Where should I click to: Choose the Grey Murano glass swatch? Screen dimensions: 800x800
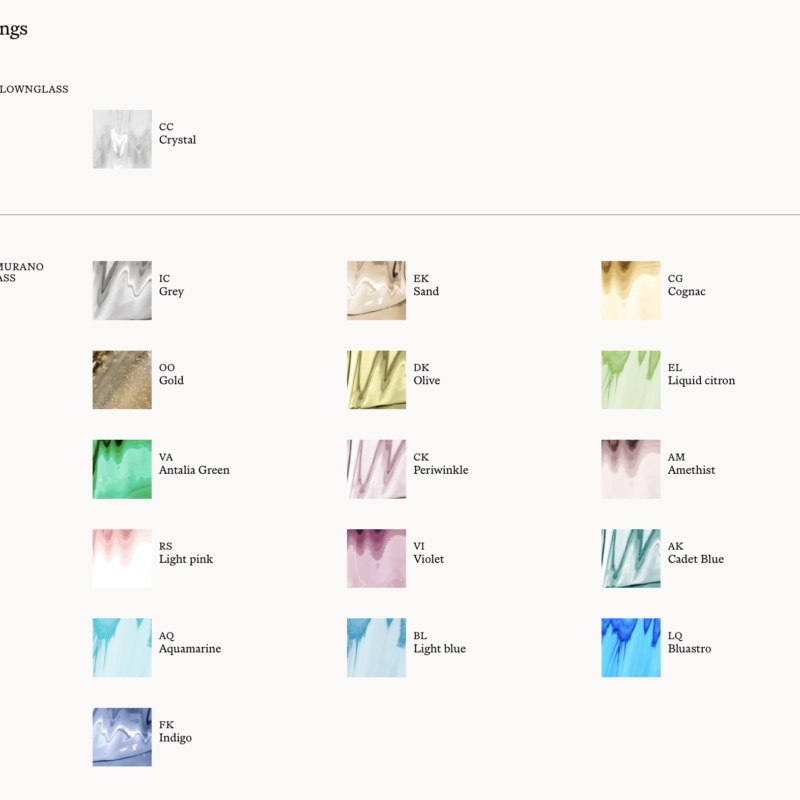pos(122,290)
